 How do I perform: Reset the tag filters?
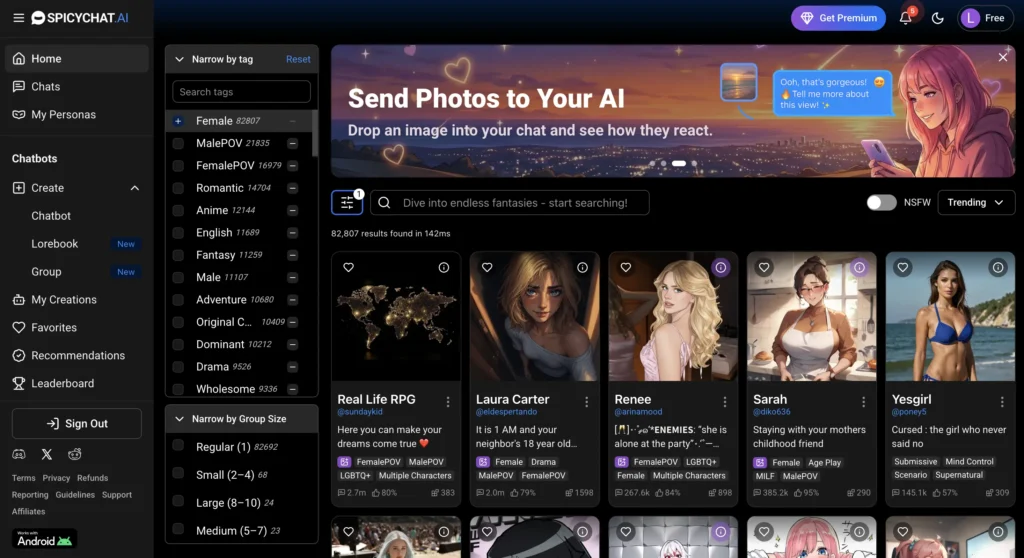(x=298, y=60)
